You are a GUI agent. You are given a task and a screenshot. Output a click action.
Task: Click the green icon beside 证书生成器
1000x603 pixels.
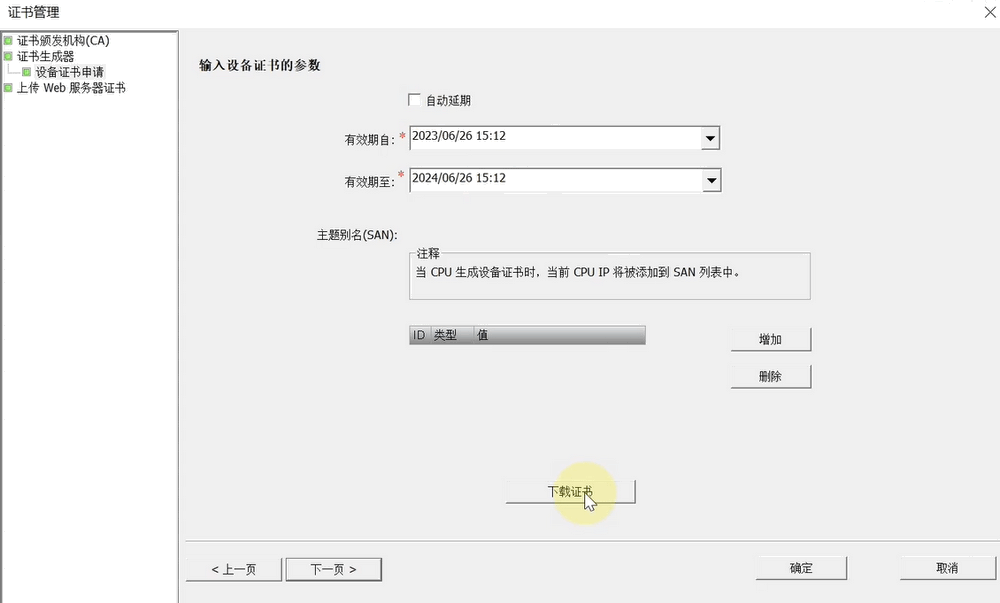click(8, 57)
